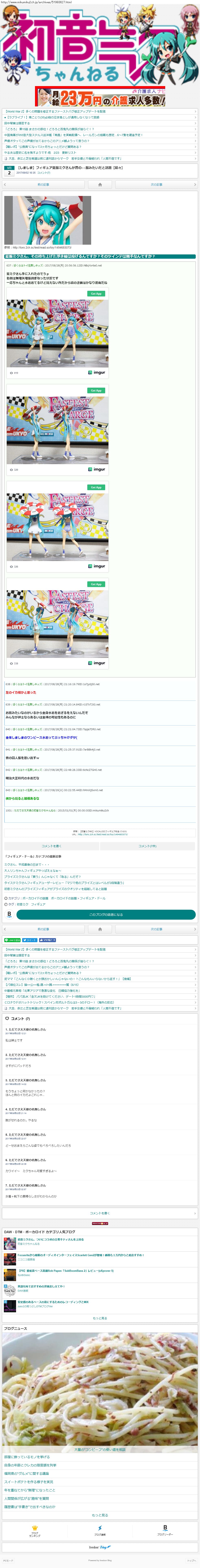Screen dimensions: 200x1568
Task: Click the Tweet share button
Action: 30,940
